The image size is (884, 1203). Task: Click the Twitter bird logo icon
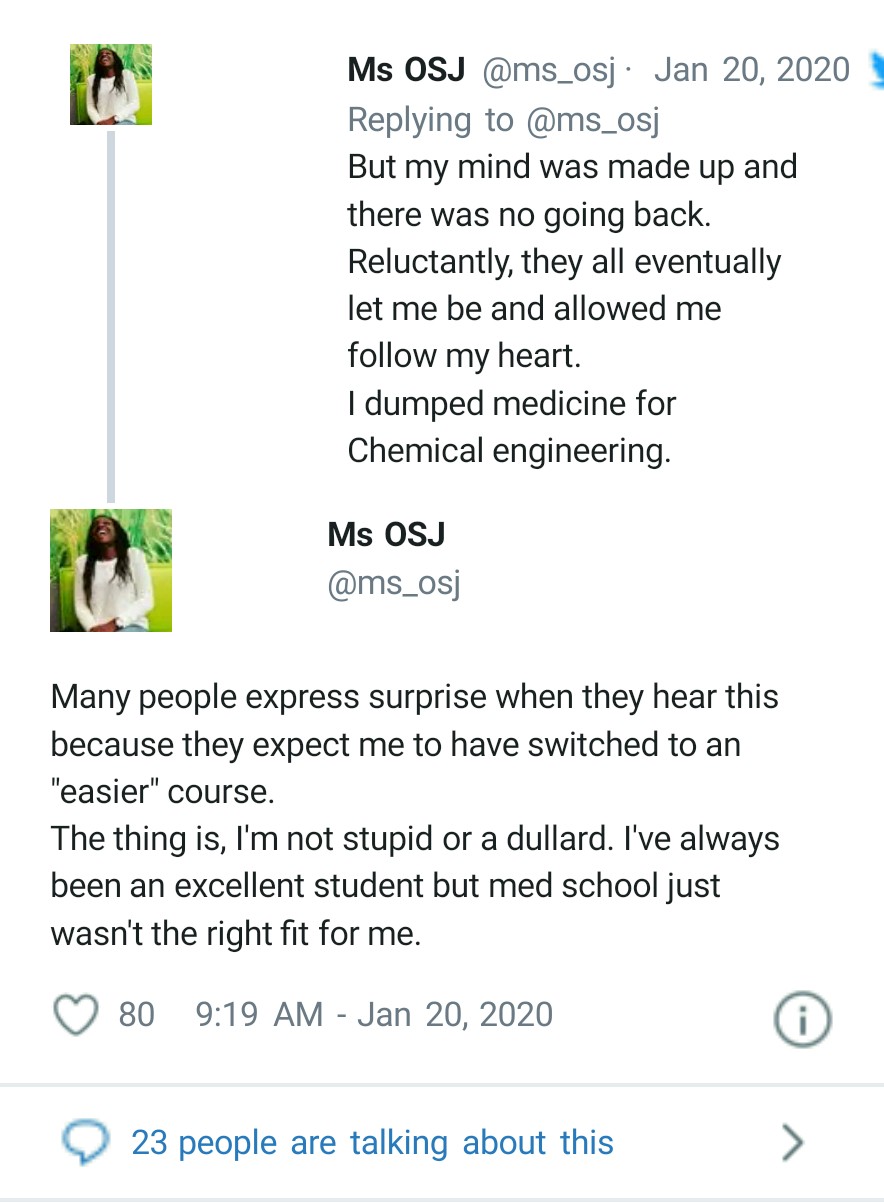tap(876, 68)
